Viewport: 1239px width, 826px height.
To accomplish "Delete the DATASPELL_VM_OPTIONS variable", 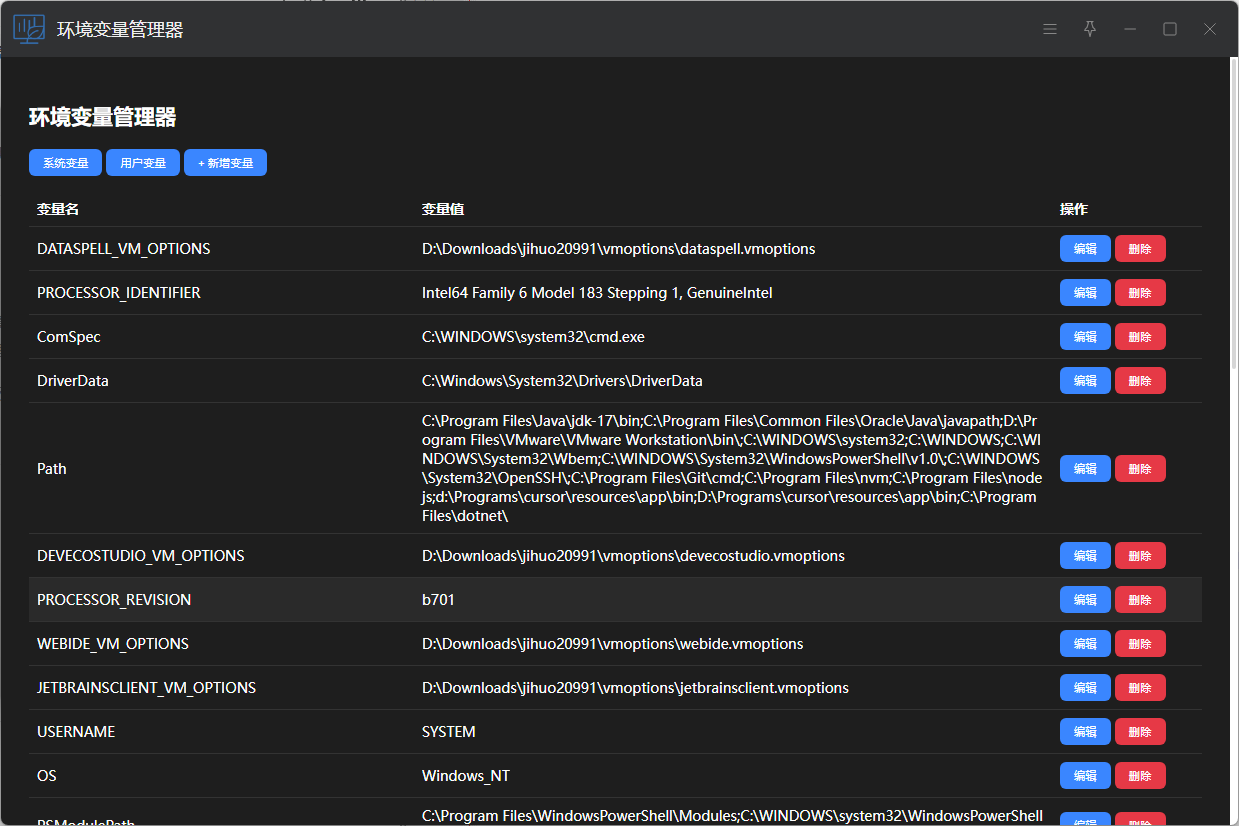I will [1140, 249].
